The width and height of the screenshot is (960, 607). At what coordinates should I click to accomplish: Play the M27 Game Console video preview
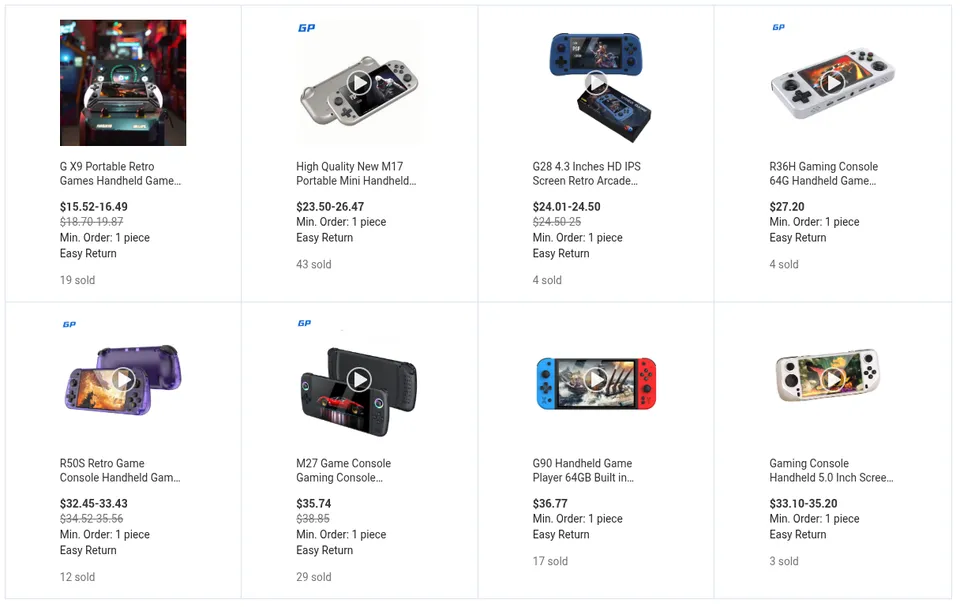click(x=357, y=377)
